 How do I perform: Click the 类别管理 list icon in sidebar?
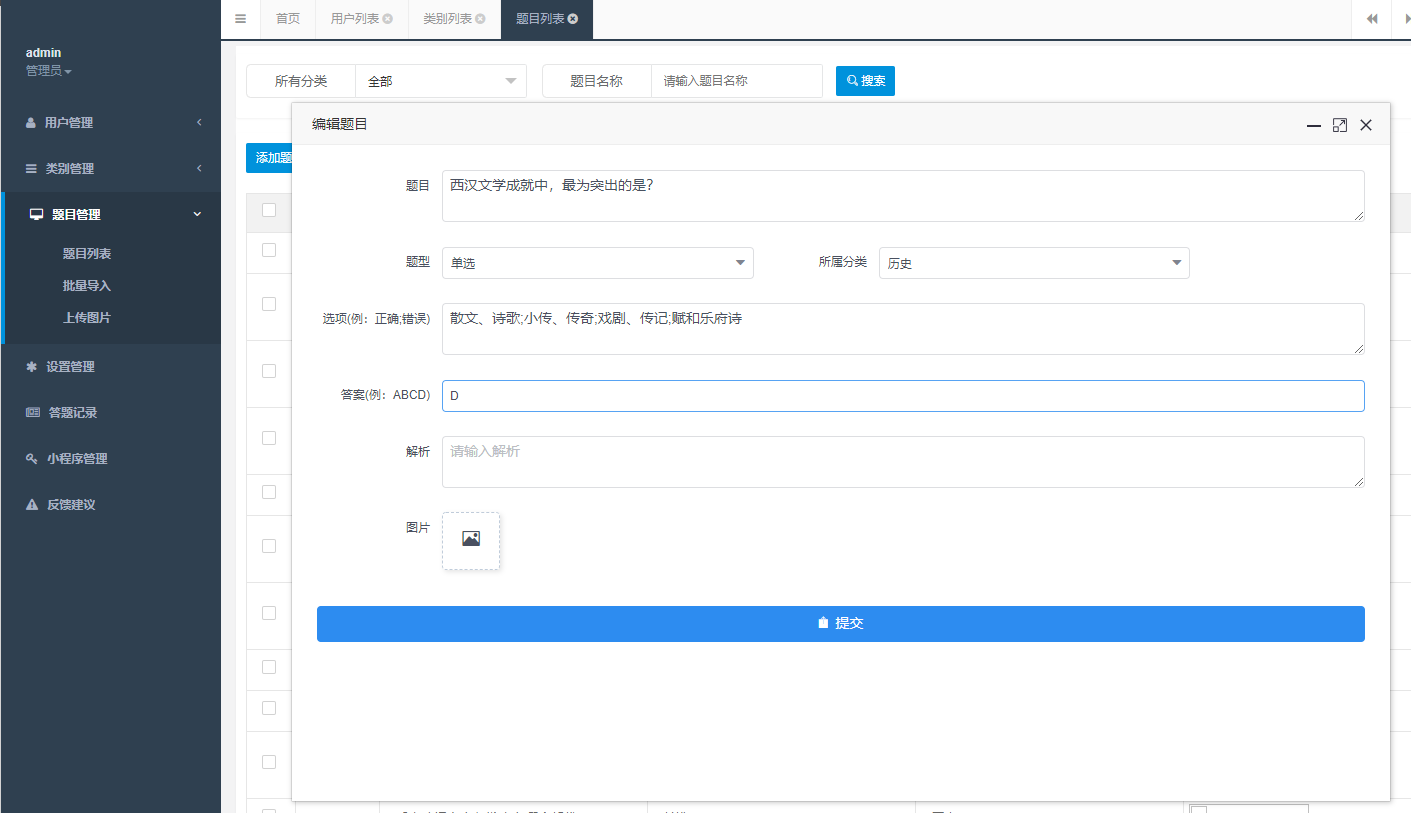point(31,168)
